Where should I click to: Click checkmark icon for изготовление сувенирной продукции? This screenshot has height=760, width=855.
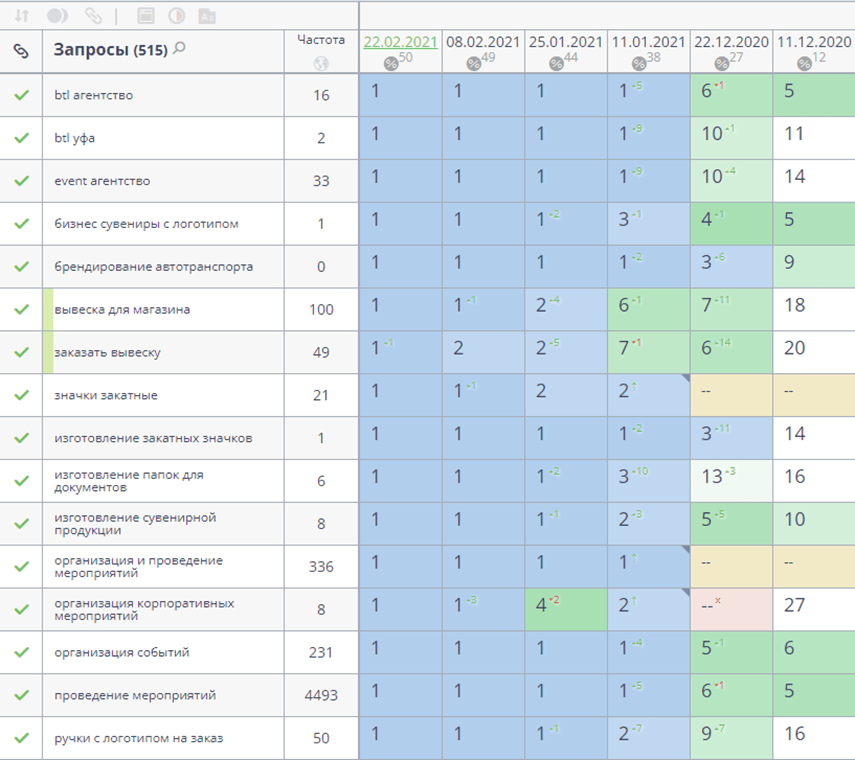pos(21,523)
